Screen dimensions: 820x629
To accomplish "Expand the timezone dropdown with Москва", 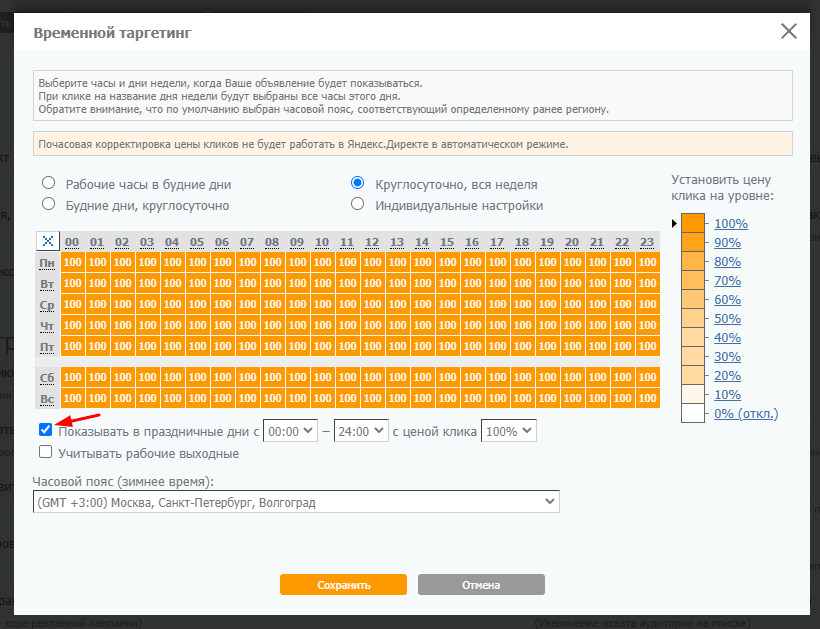I will click(296, 502).
